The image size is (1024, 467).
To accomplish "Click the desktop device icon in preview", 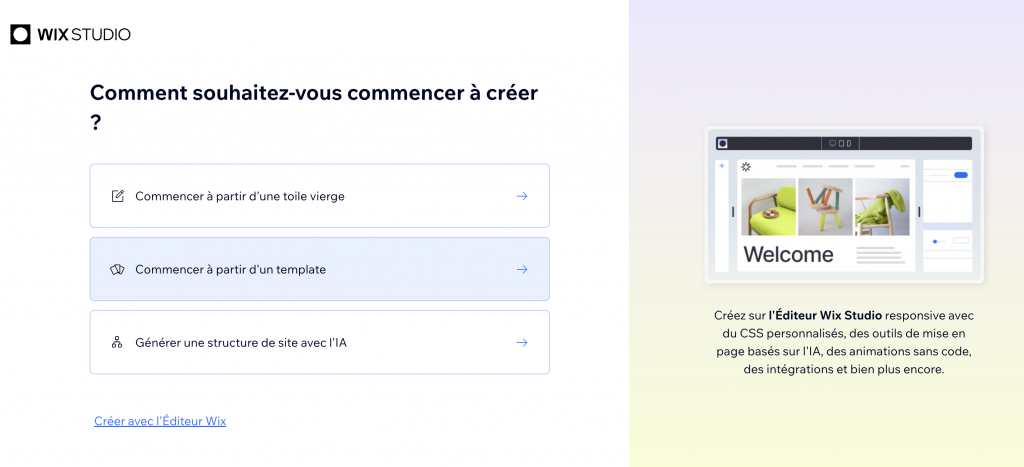I will coord(833,143).
